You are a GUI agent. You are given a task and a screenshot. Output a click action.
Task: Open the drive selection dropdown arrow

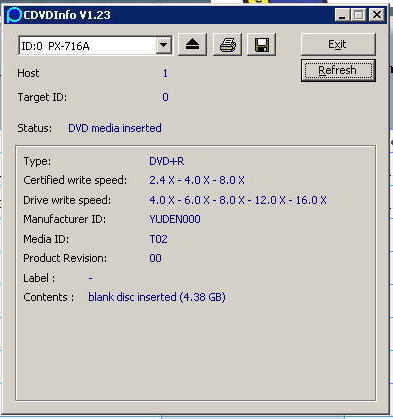click(x=164, y=45)
